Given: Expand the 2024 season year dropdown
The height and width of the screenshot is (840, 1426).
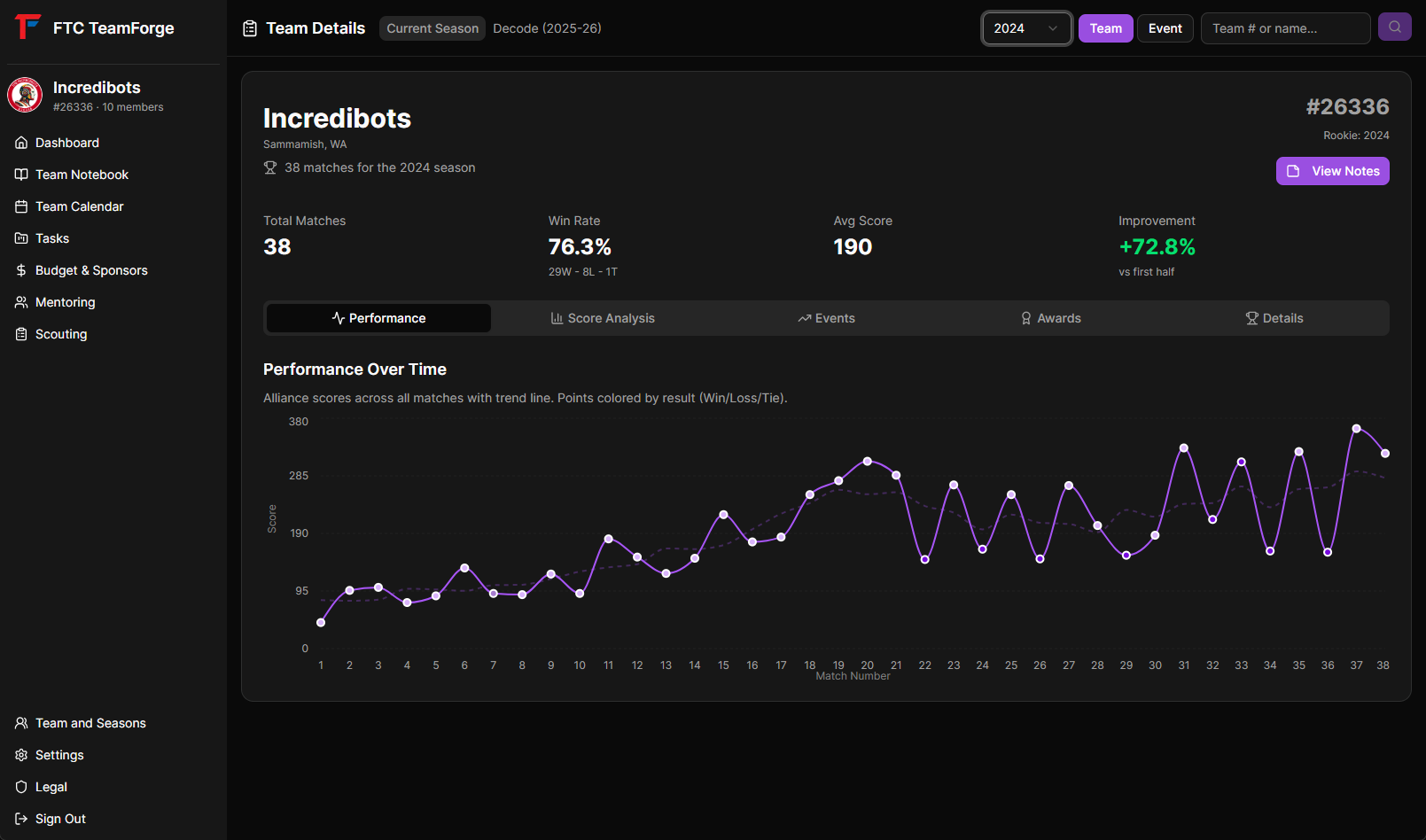Looking at the screenshot, I should tap(1026, 28).
